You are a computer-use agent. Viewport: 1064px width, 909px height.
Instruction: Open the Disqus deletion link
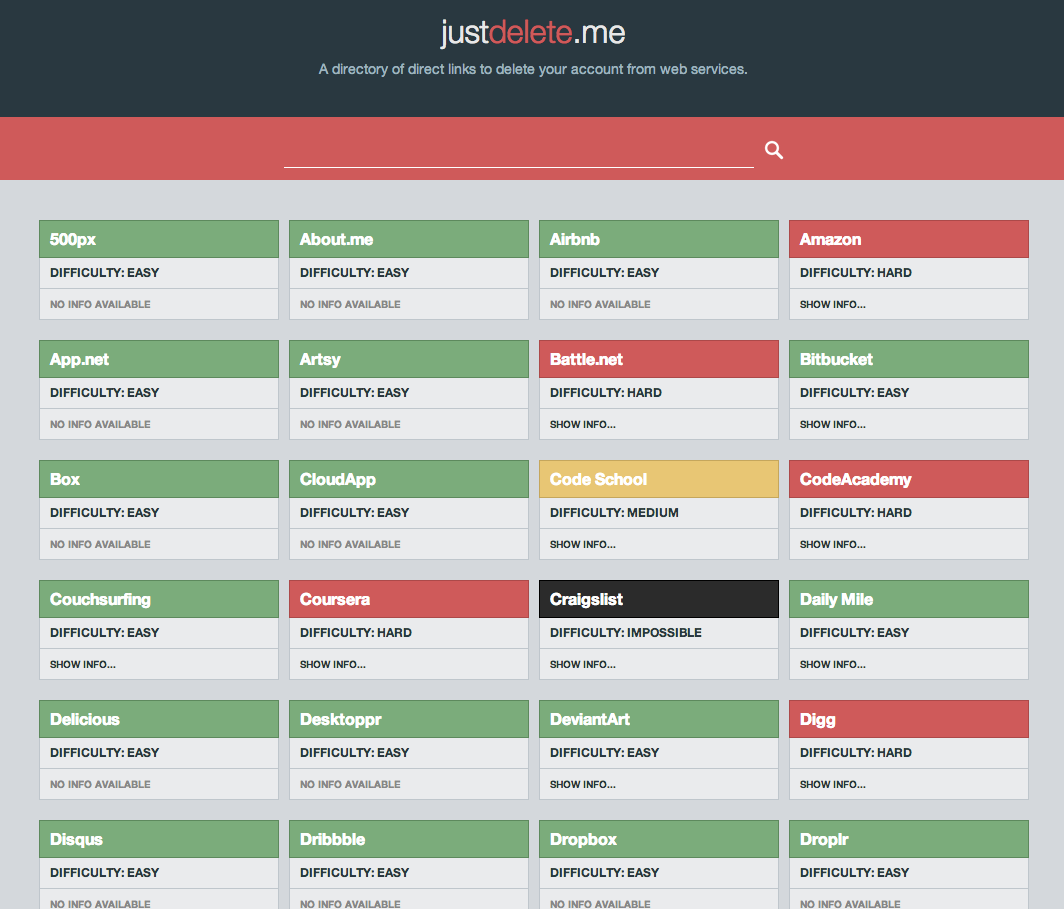coord(158,839)
